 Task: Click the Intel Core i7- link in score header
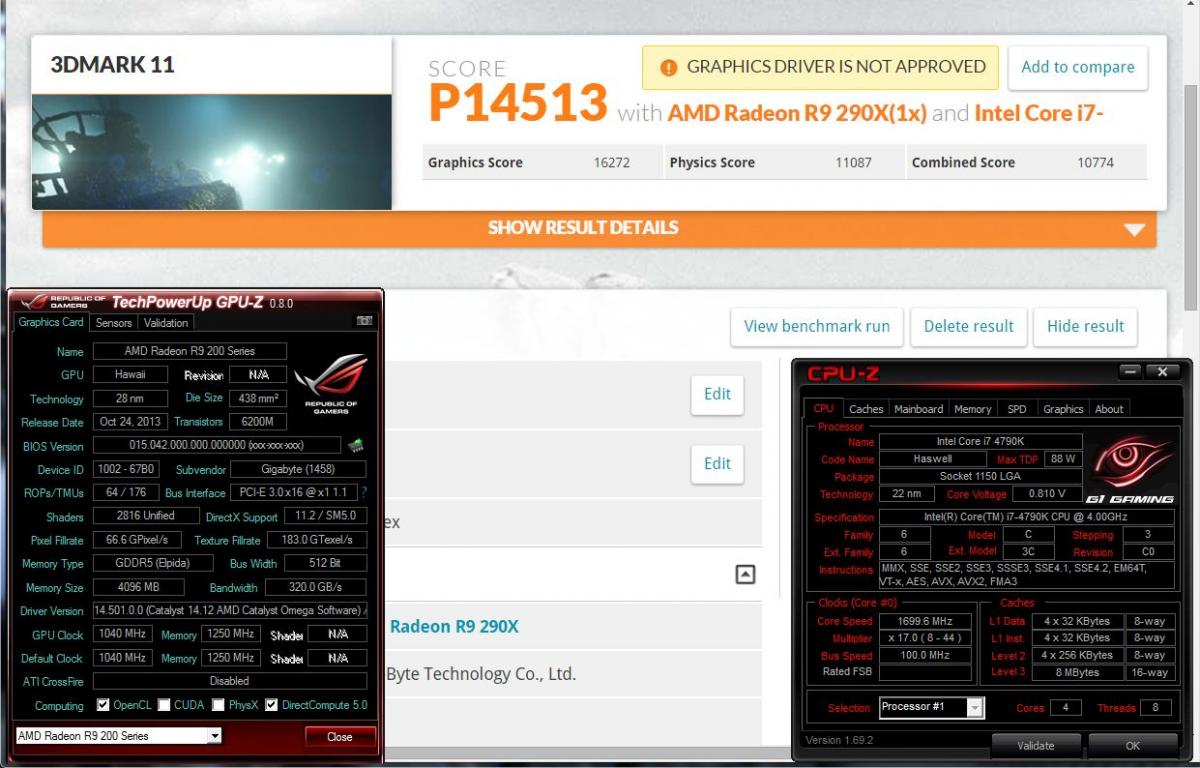pos(1039,113)
